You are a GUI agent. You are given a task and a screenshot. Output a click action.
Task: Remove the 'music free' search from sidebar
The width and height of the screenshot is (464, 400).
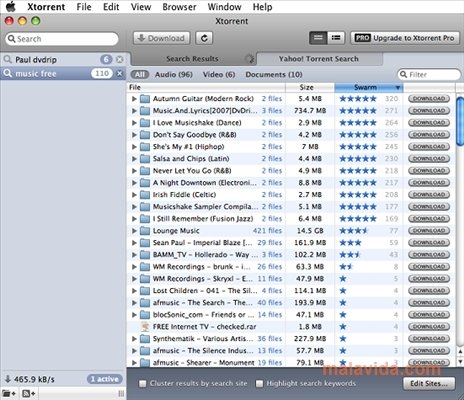[x=119, y=73]
